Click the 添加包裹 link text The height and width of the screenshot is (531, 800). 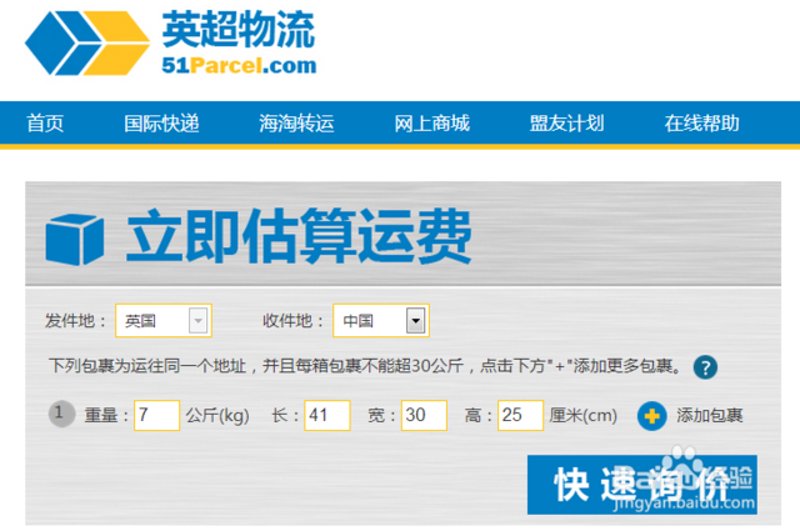pyautogui.click(x=709, y=416)
